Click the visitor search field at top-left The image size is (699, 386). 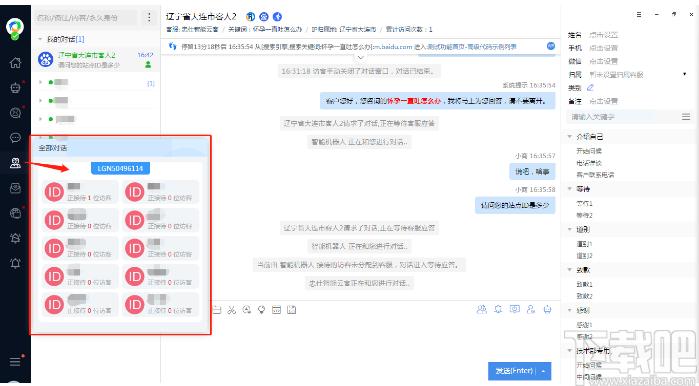tap(86, 18)
